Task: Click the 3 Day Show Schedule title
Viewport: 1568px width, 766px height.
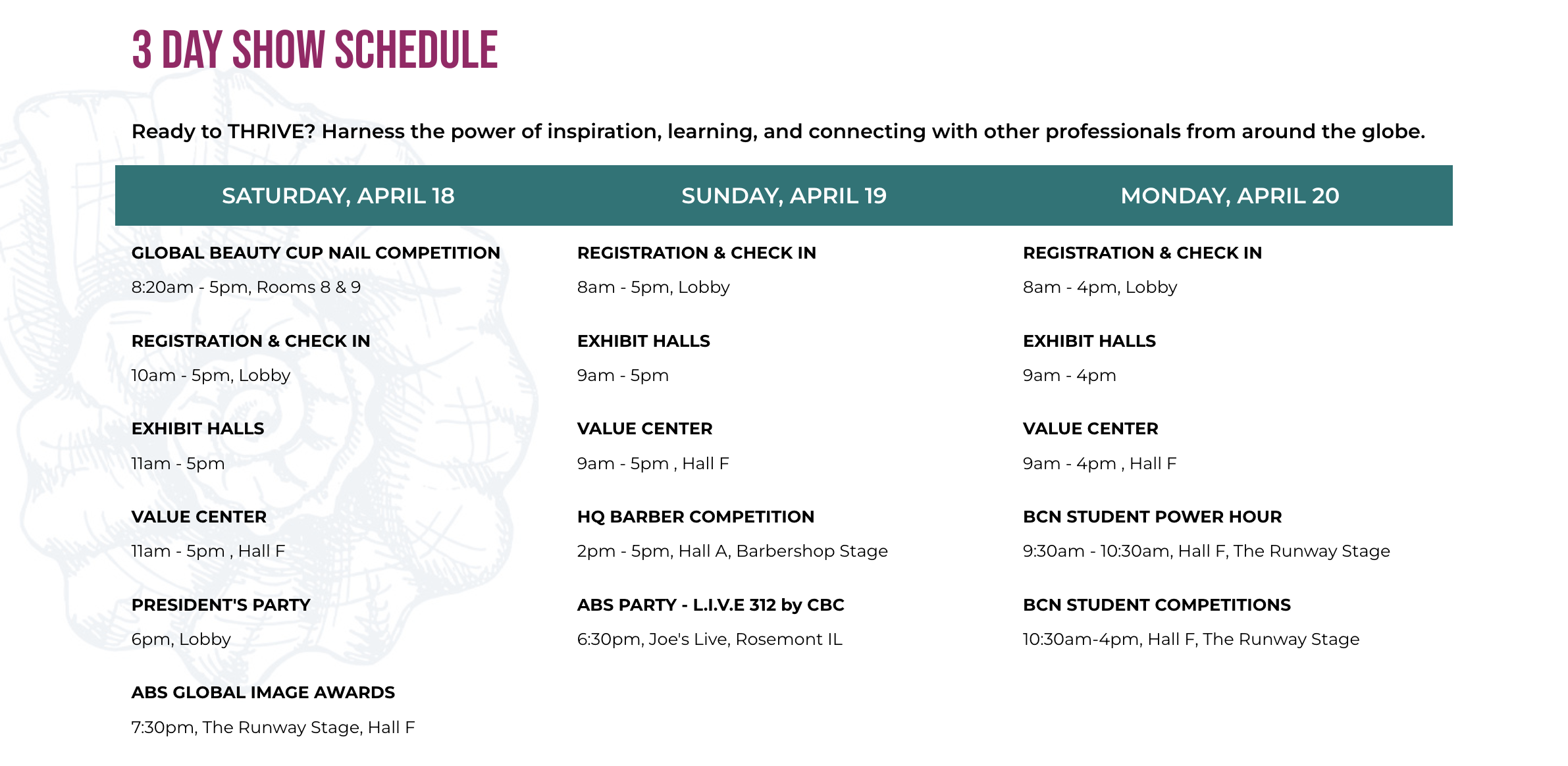Action: point(315,50)
